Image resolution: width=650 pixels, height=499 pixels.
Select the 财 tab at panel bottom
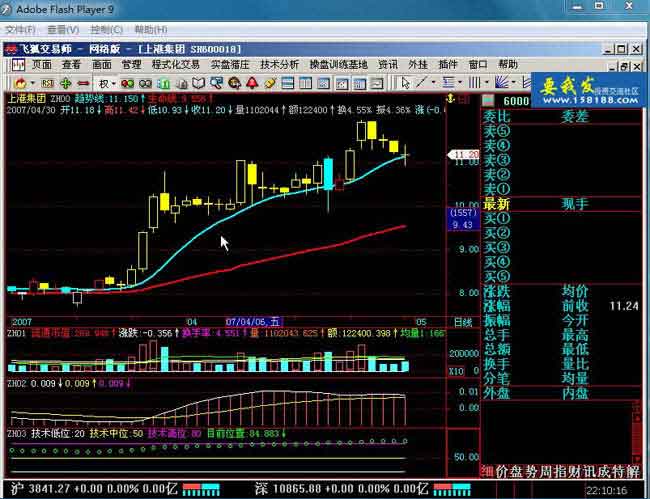[x=574, y=471]
